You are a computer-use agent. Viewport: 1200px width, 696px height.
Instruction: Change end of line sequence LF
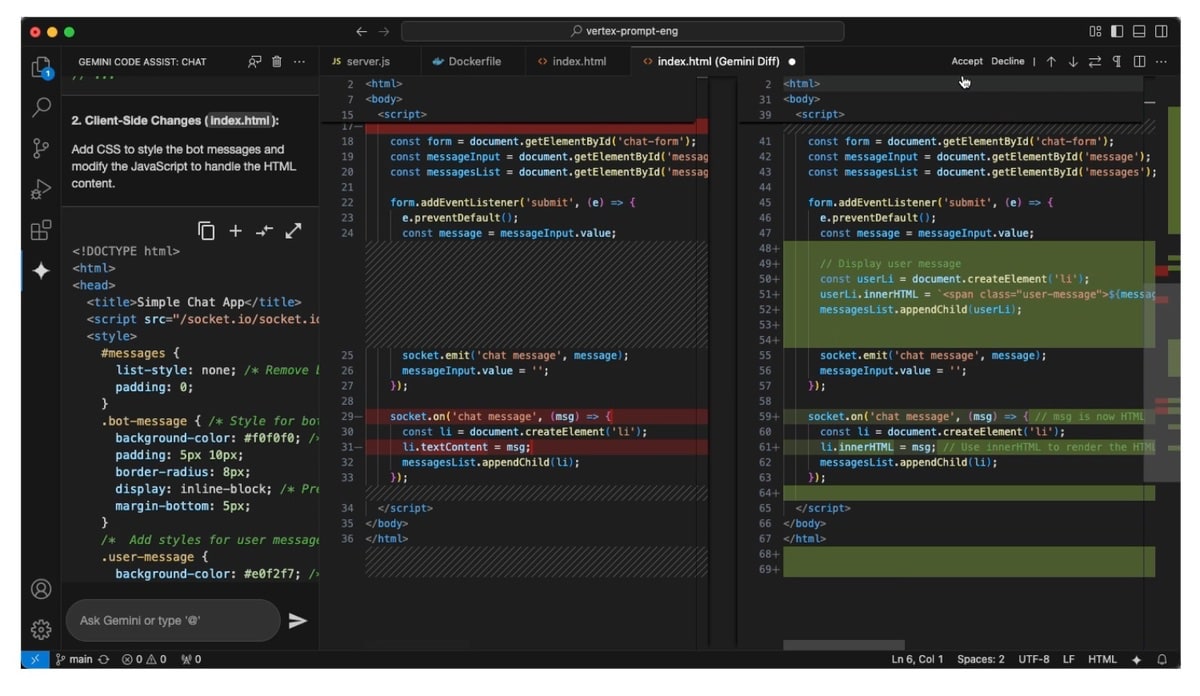(x=1069, y=660)
